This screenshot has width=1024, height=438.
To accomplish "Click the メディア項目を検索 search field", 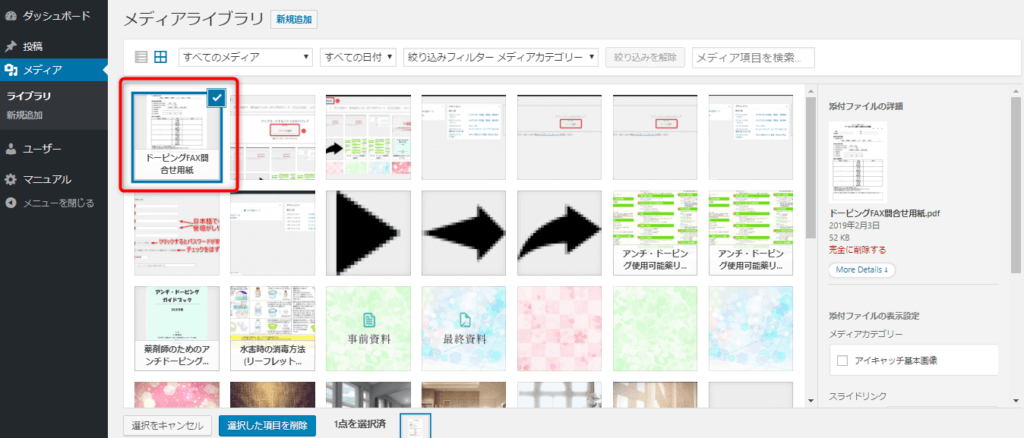I will tap(753, 57).
